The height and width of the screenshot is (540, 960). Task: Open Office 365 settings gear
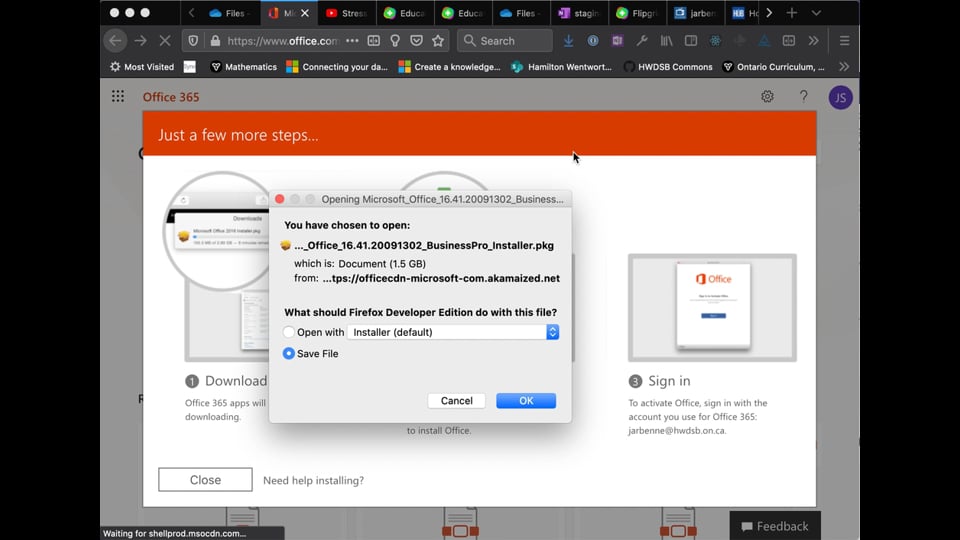click(x=767, y=97)
